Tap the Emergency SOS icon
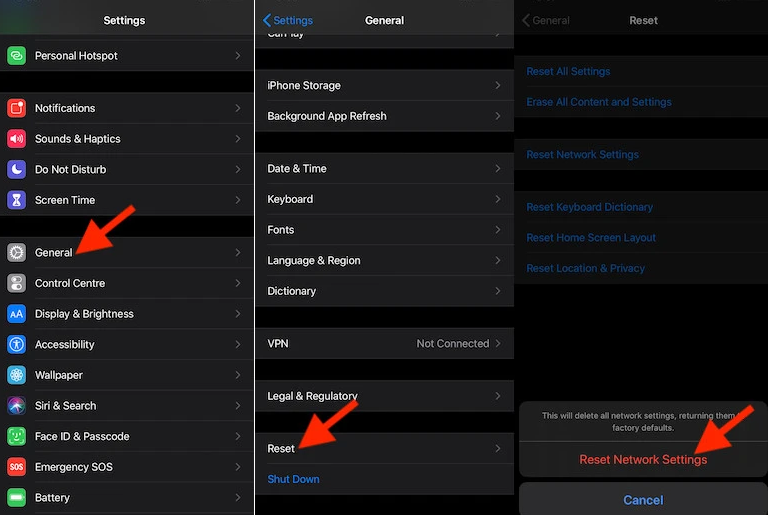The width and height of the screenshot is (768, 515). [x=16, y=467]
